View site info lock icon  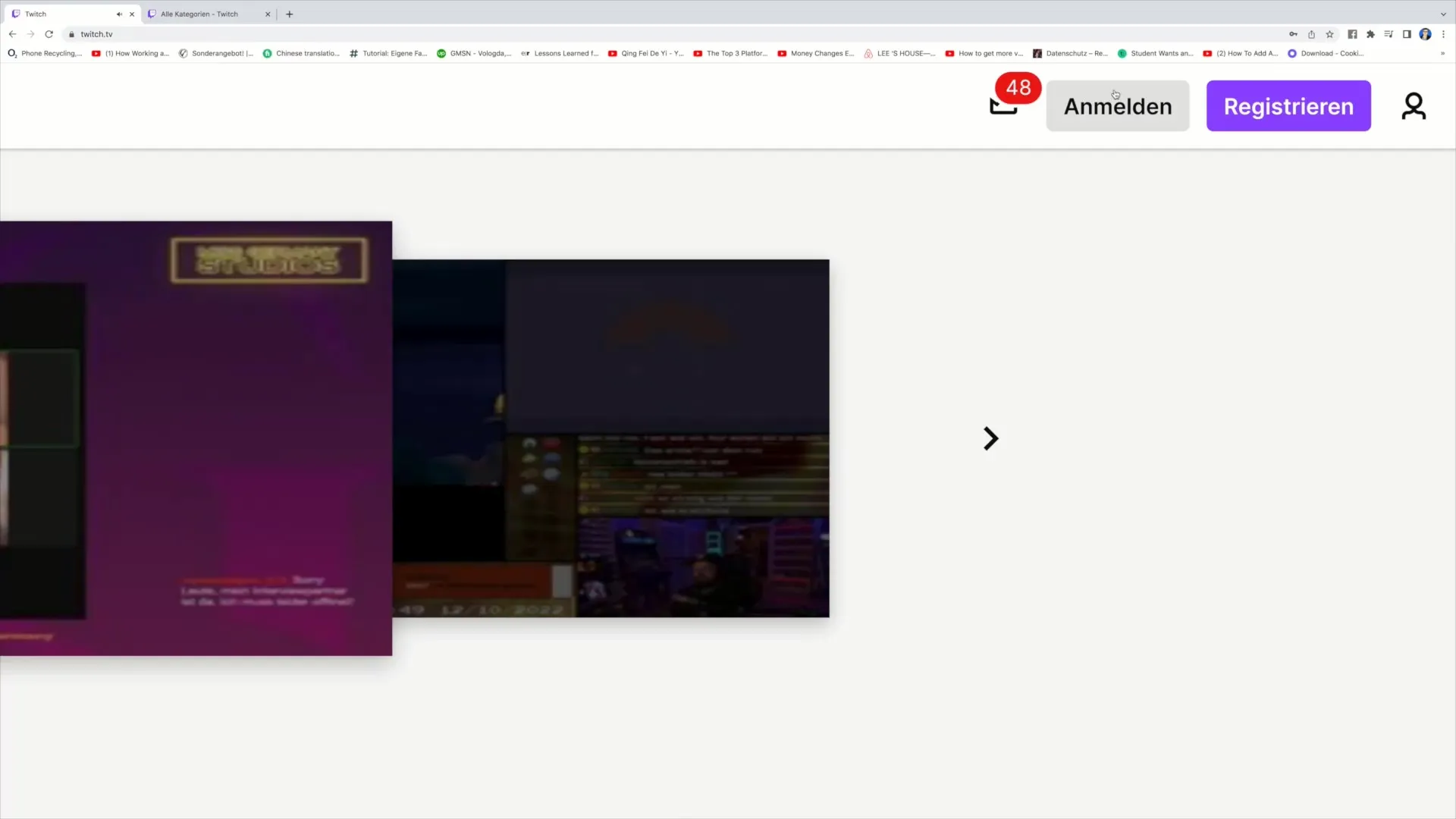[x=71, y=34]
